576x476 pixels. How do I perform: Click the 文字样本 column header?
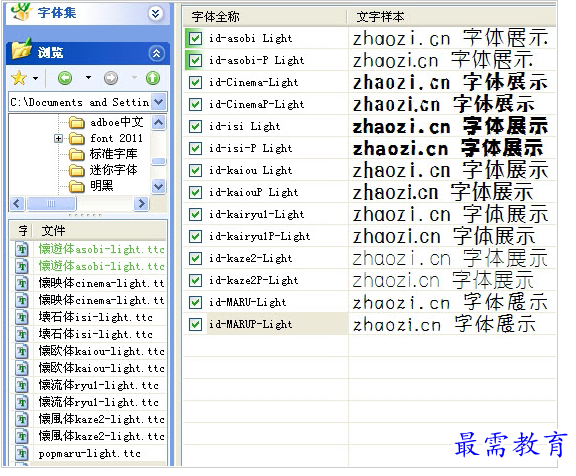[451, 17]
